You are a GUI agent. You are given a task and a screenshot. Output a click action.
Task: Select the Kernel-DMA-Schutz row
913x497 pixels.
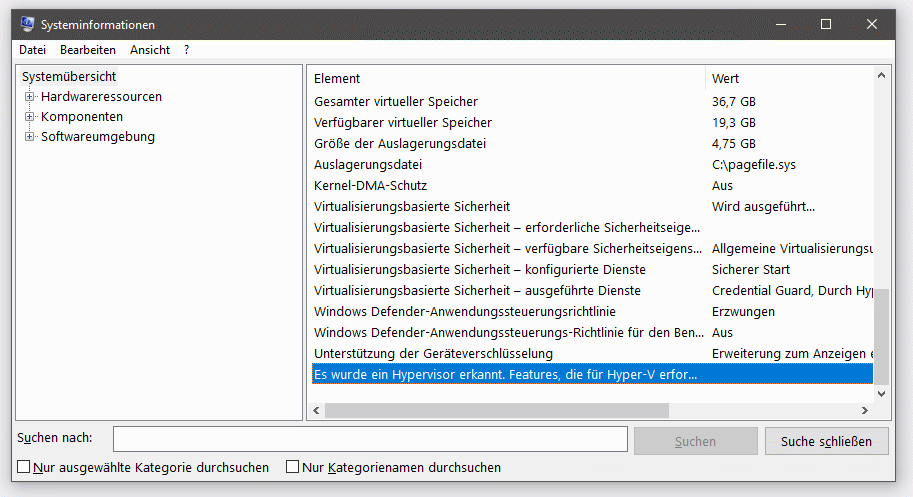pyautogui.click(x=592, y=186)
